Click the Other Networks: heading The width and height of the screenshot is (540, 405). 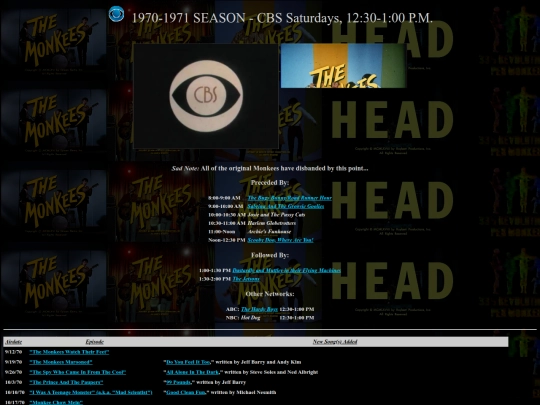(x=270, y=294)
